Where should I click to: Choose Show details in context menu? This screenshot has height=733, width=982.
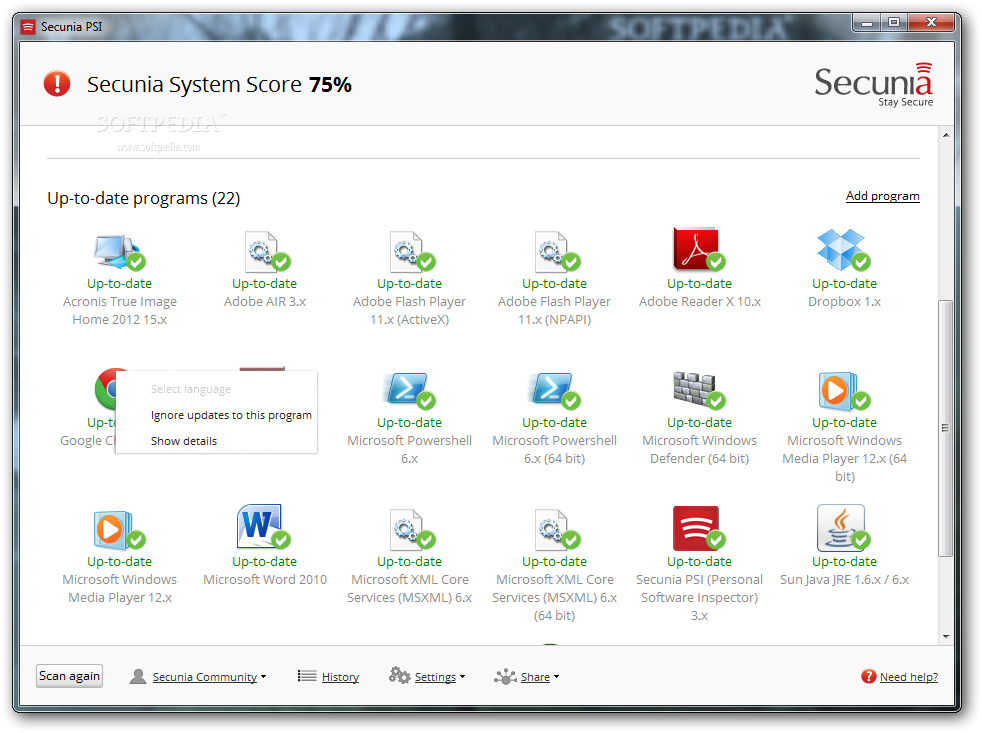pyautogui.click(x=184, y=441)
